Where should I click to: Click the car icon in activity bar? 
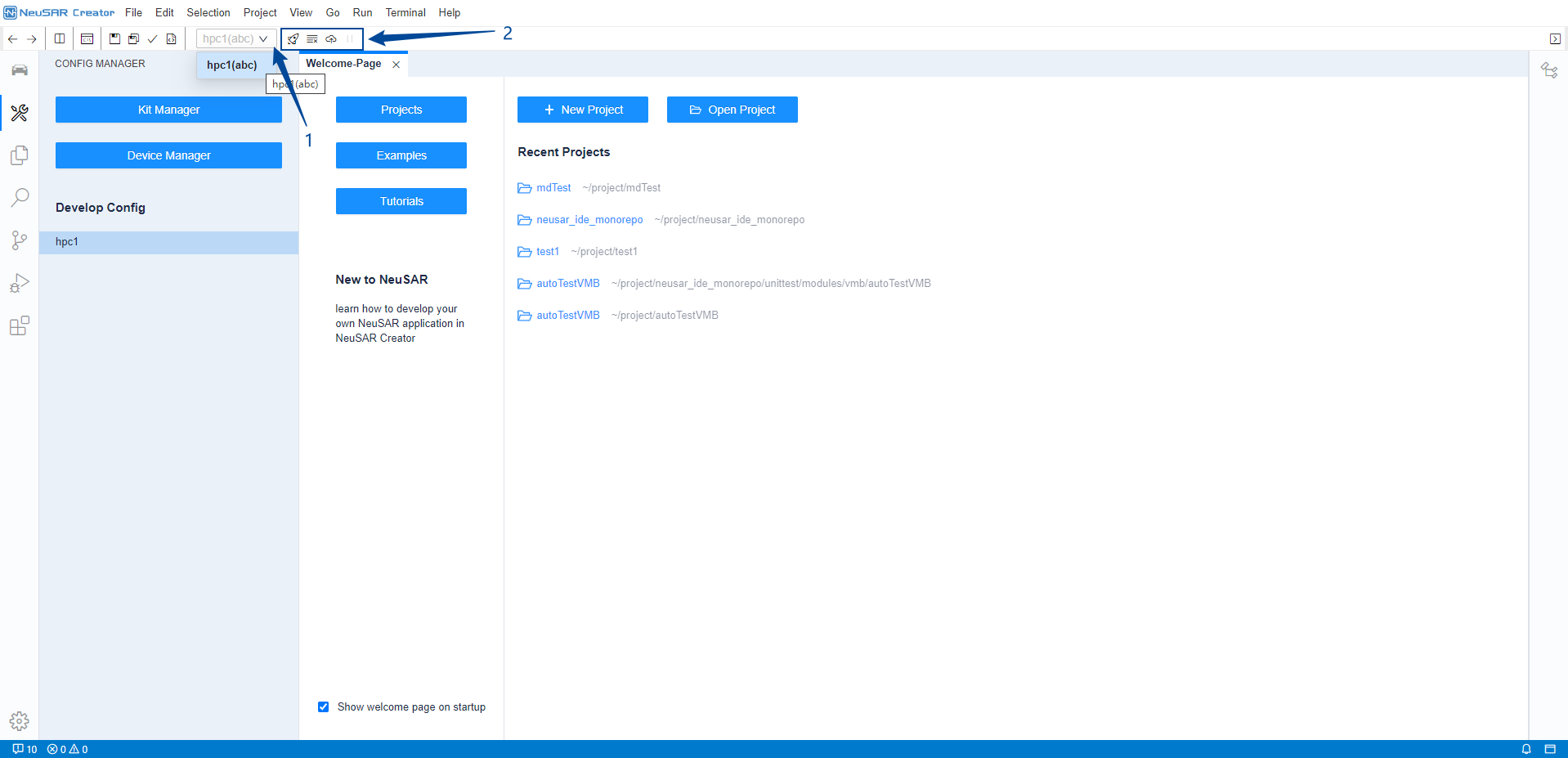(19, 70)
